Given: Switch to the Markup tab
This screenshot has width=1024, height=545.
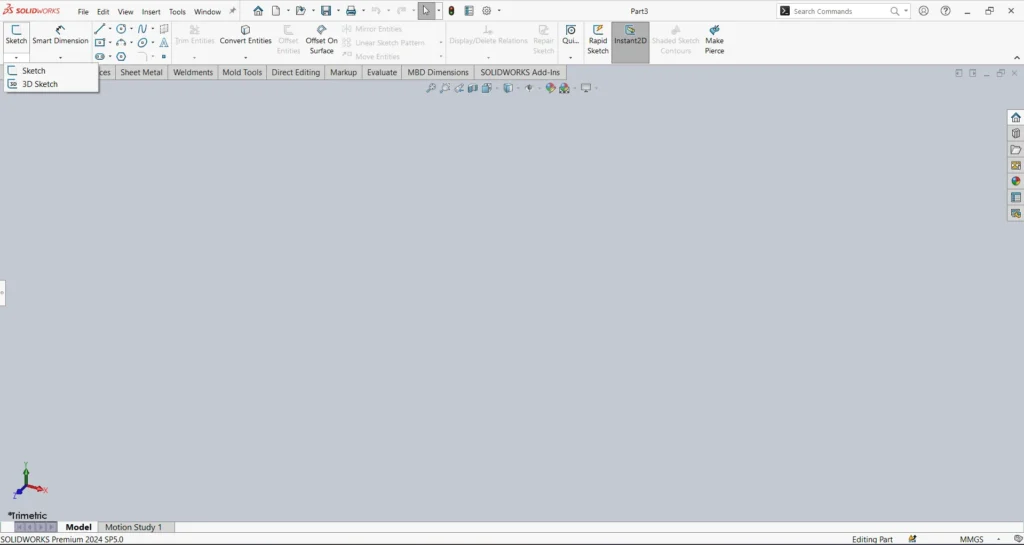Looking at the screenshot, I should (x=343, y=72).
